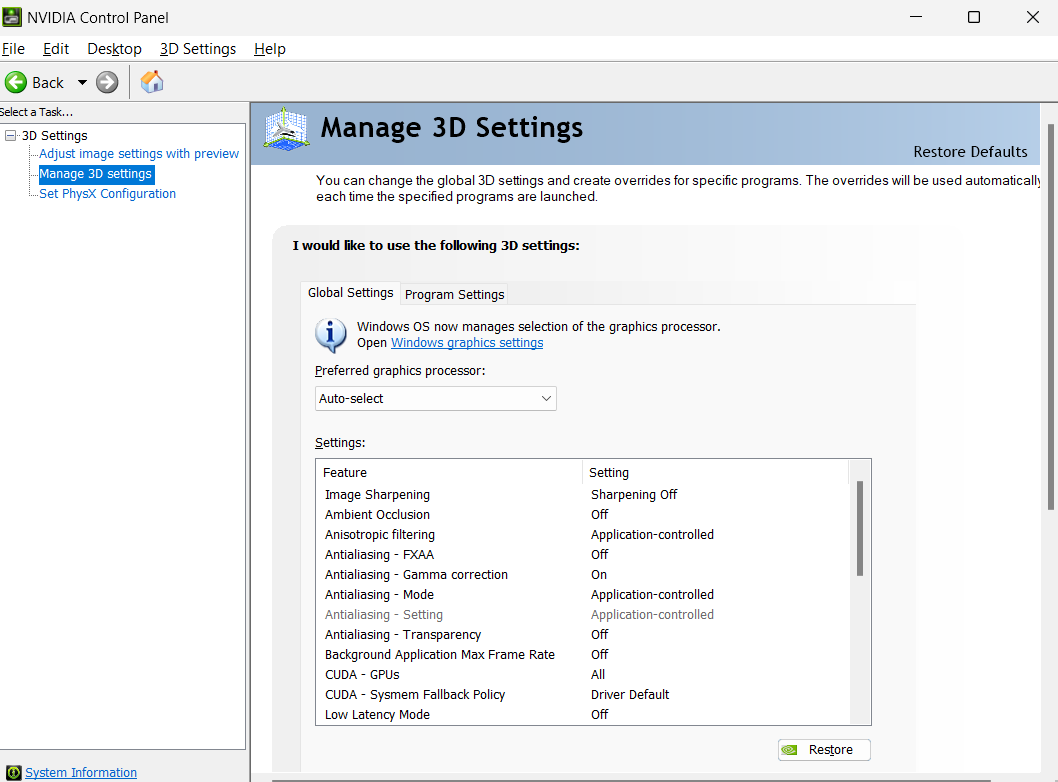Click the Restore button
Viewport: 1058px width, 782px height.
coord(824,749)
